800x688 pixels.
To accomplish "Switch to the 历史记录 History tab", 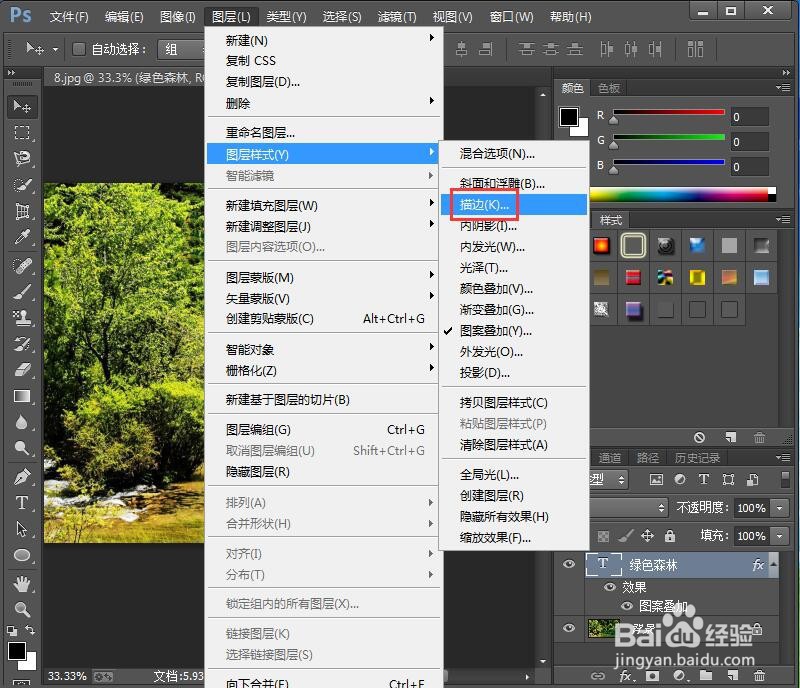I will tap(697, 458).
